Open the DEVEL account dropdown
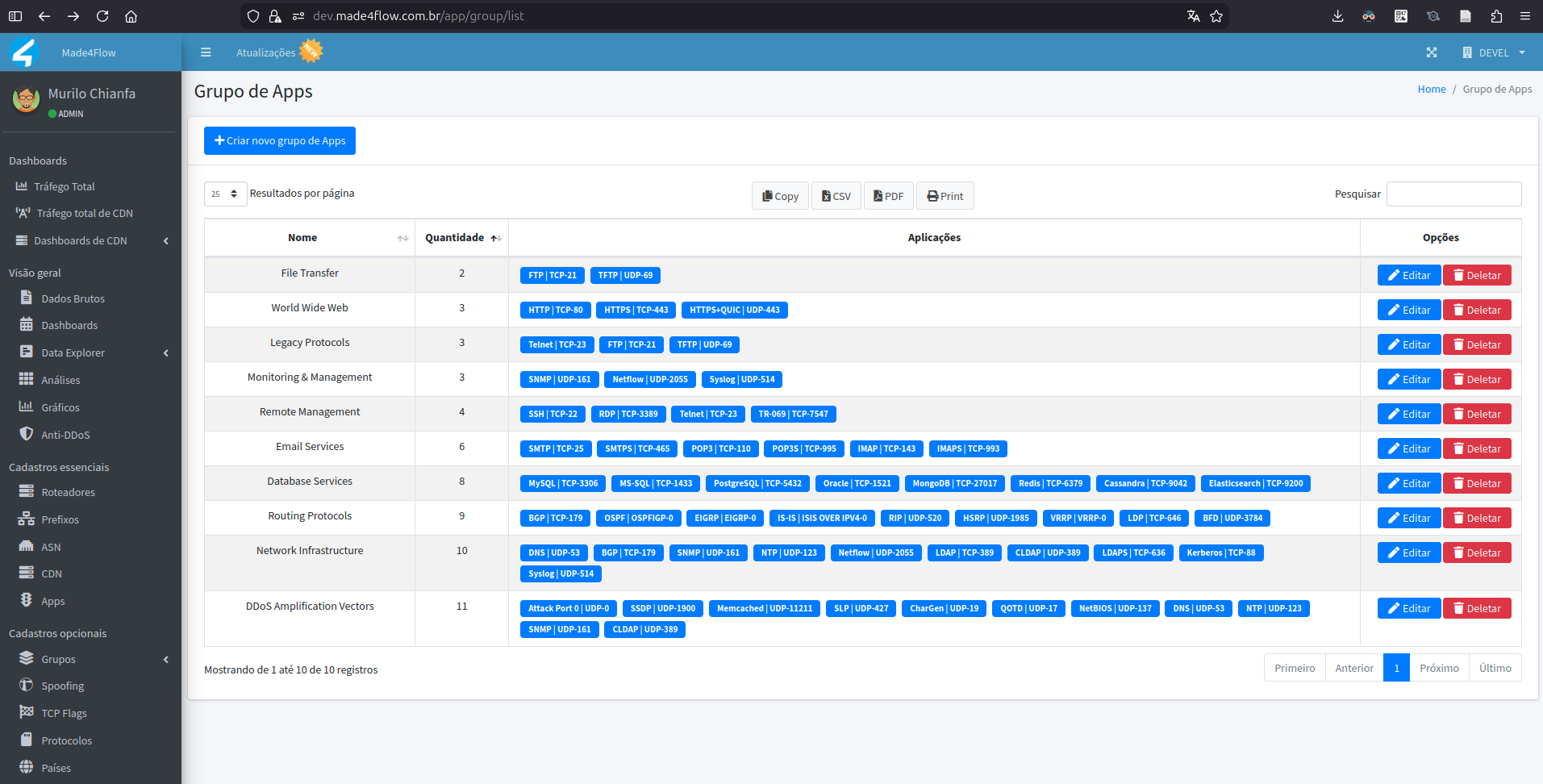 coord(1494,52)
